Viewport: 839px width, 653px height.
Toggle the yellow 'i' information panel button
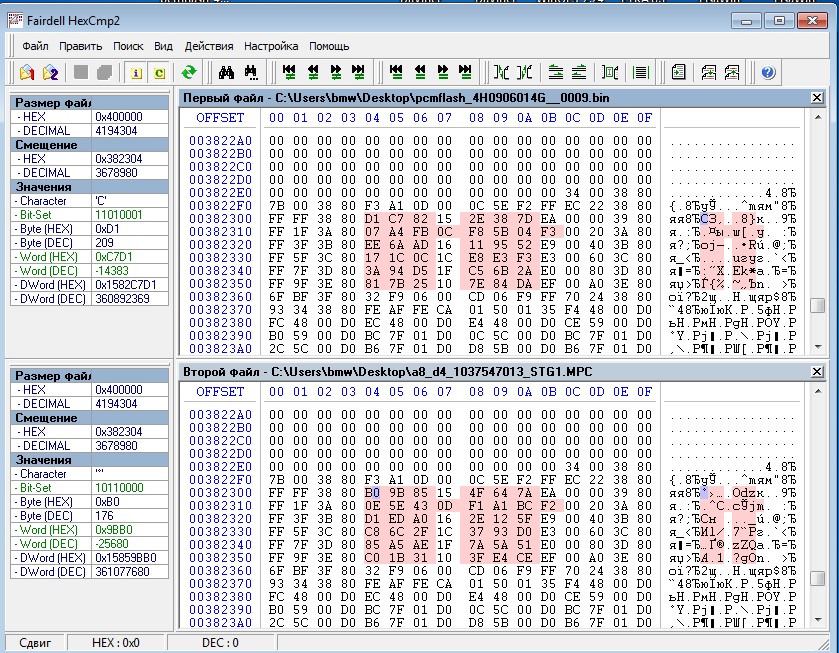pyautogui.click(x=136, y=72)
